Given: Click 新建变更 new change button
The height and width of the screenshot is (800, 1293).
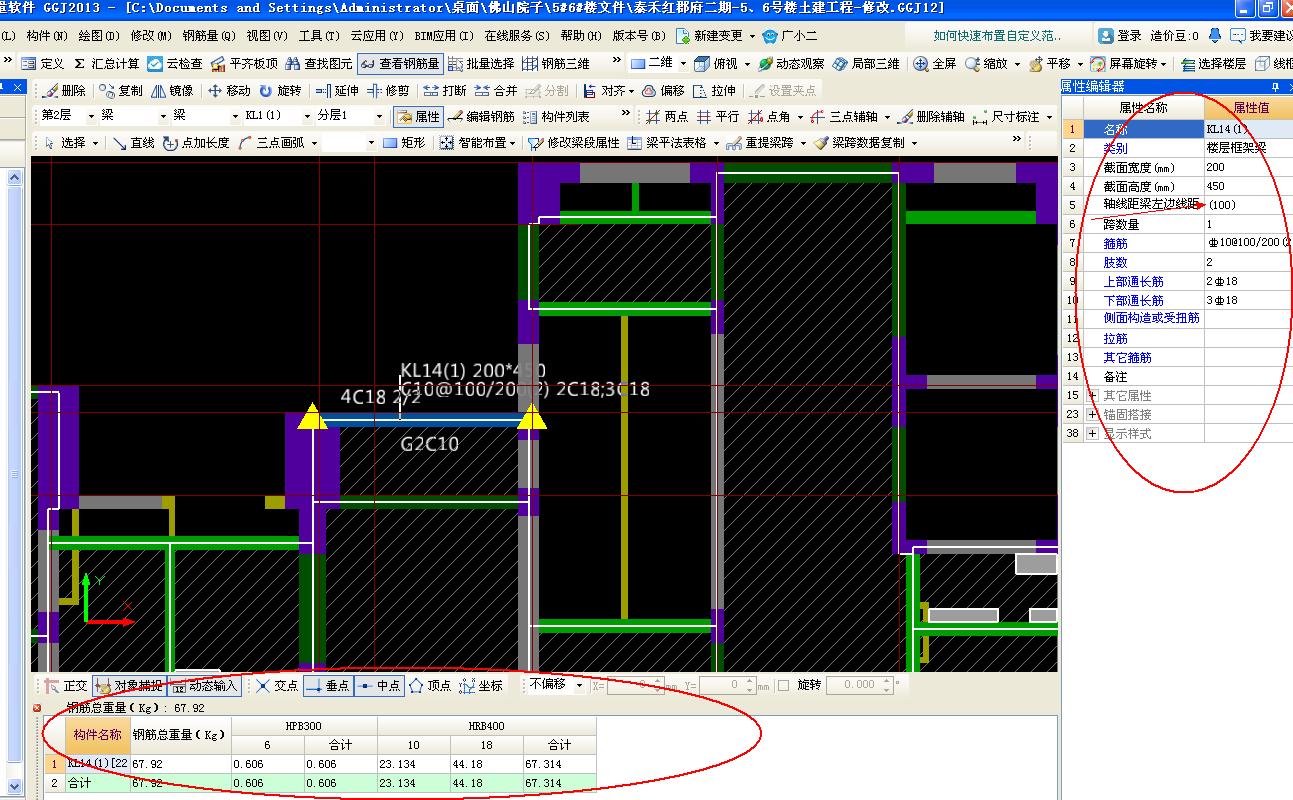Looking at the screenshot, I should tap(712, 36).
